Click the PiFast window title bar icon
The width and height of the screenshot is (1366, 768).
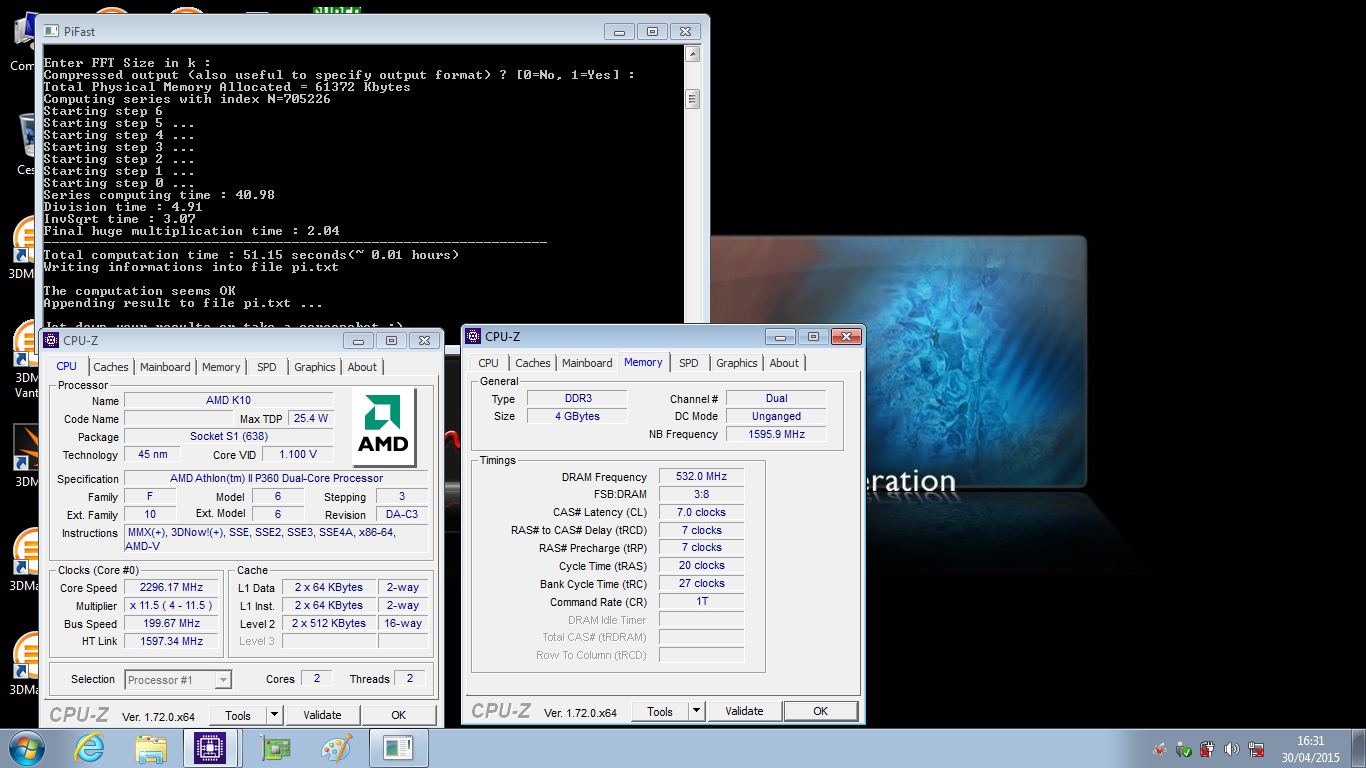point(51,31)
